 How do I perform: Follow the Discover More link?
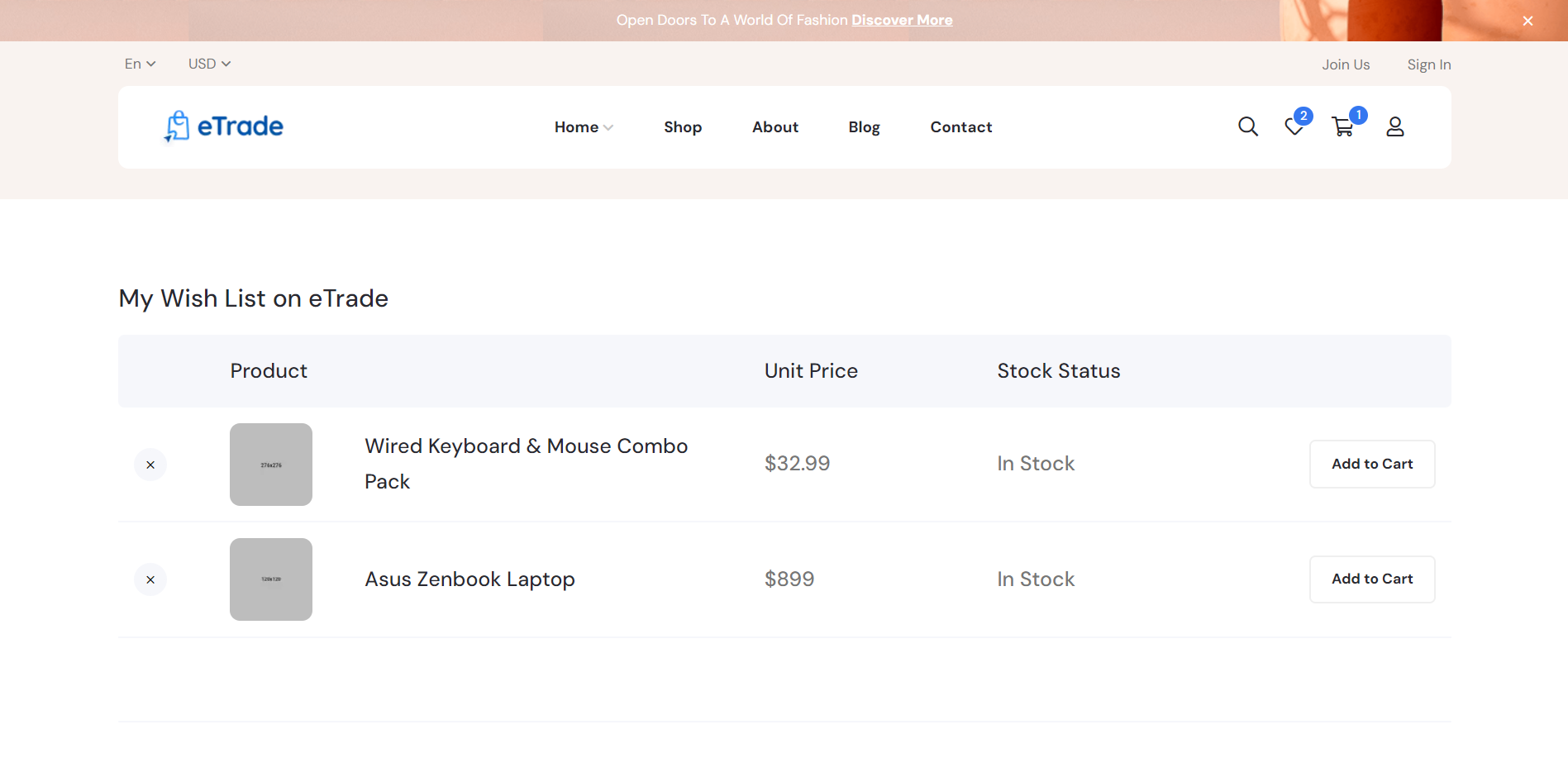coord(902,20)
